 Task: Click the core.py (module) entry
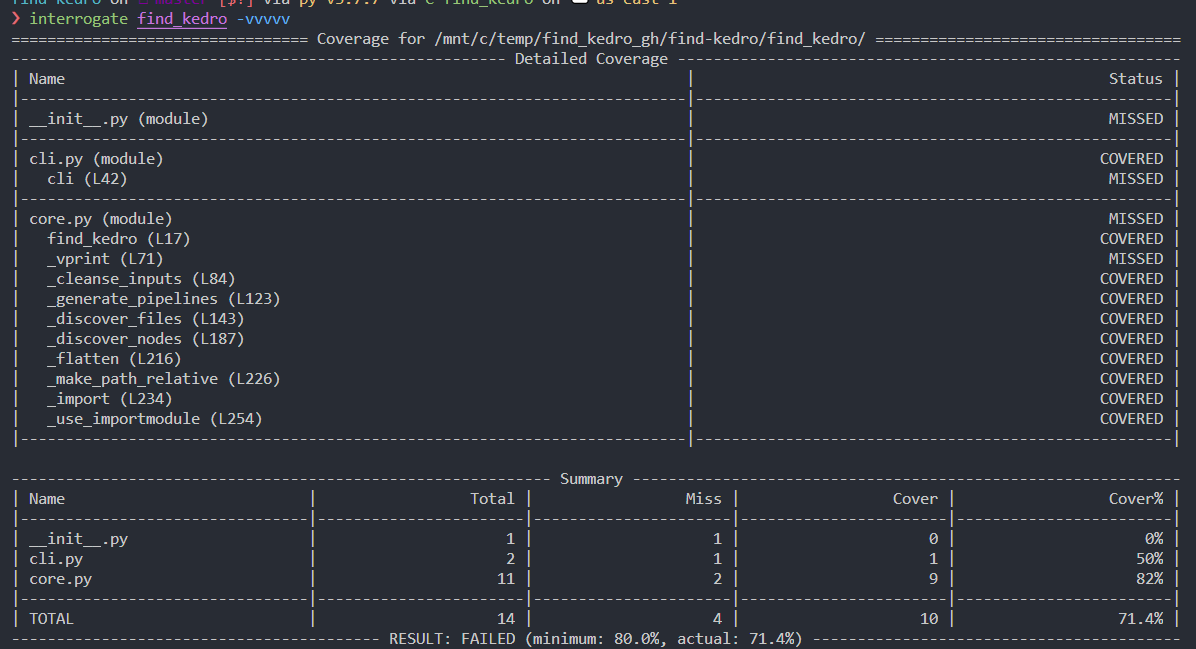100,219
